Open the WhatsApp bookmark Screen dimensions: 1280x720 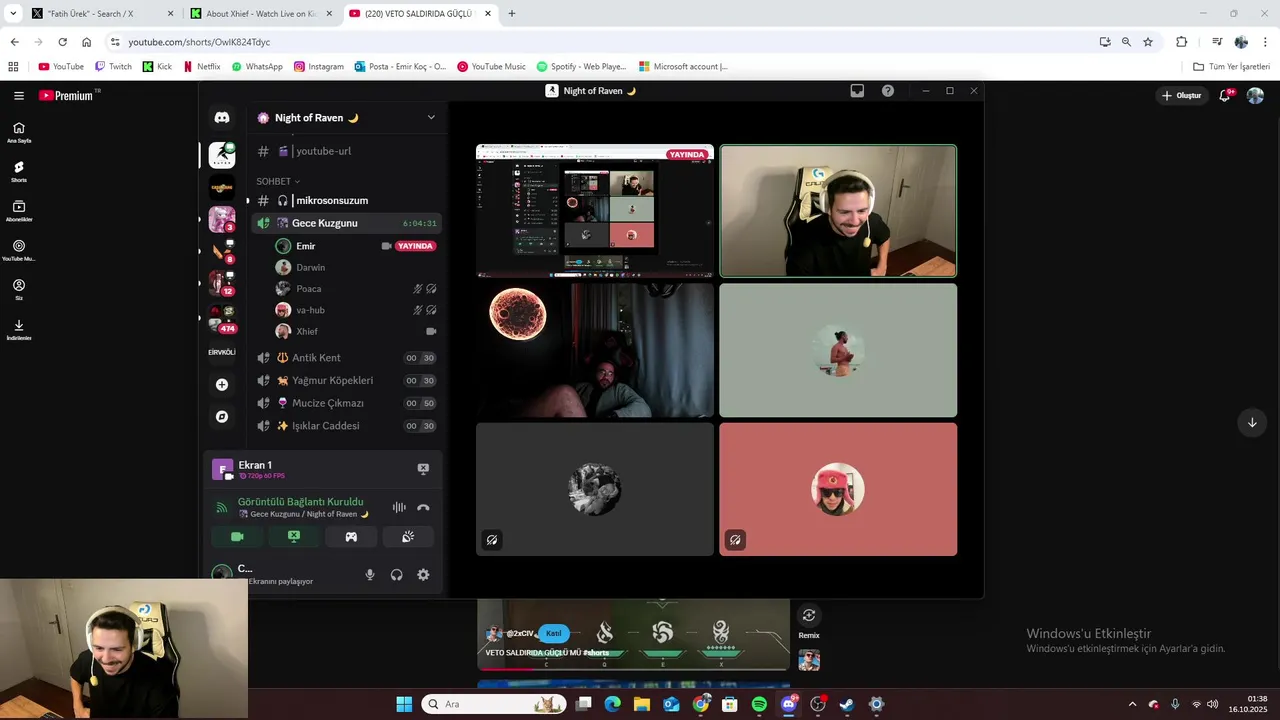point(257,66)
